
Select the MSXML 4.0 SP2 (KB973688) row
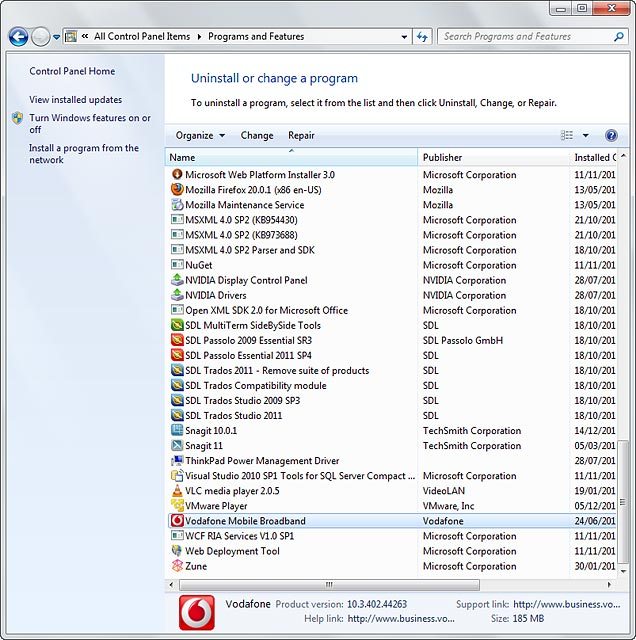[x=393, y=235]
